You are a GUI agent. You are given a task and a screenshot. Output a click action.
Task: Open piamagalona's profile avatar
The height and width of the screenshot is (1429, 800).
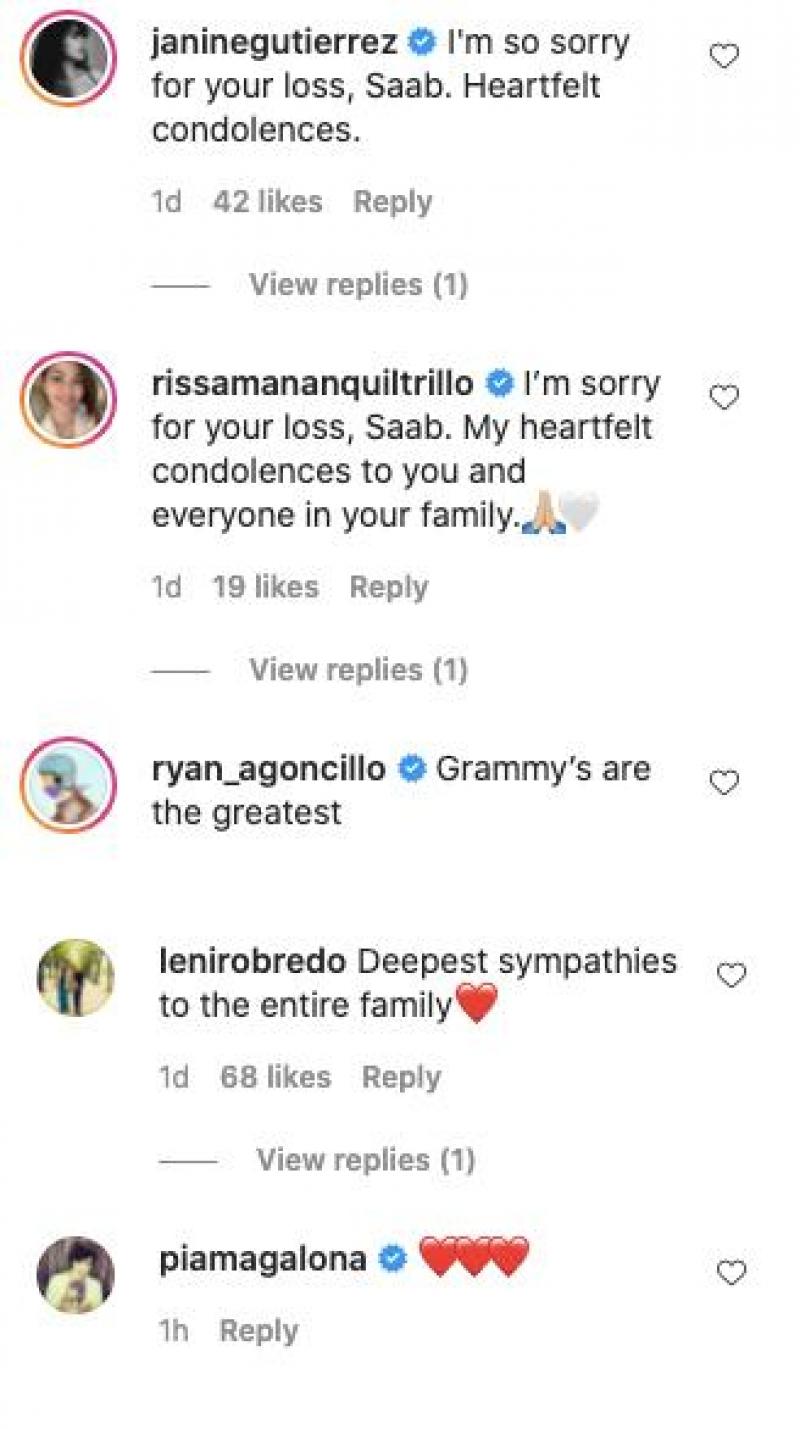pos(76,1273)
